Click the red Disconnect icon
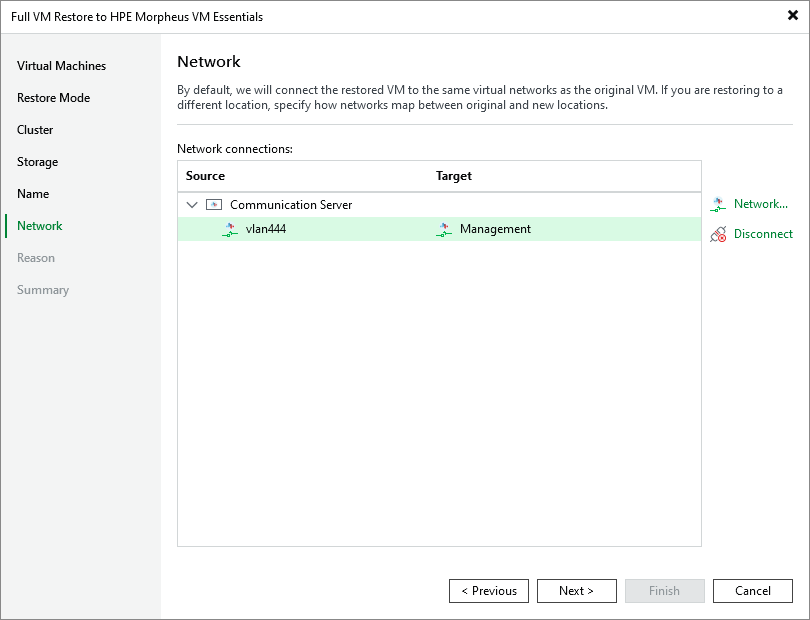 coord(717,234)
